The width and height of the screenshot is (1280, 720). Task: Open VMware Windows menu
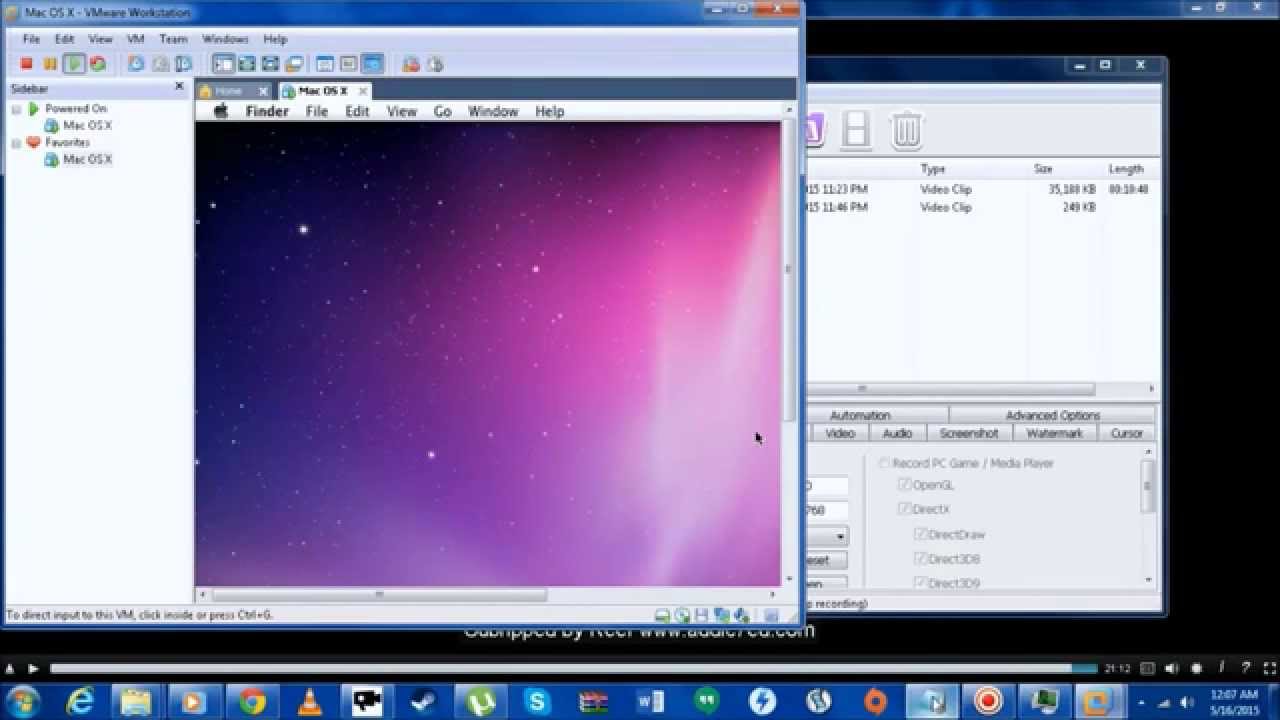pos(225,39)
